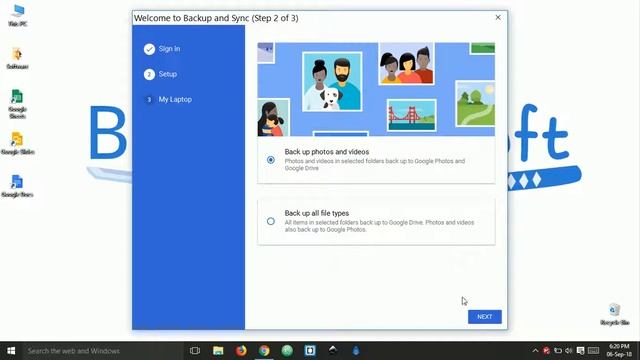Open the Recycle Bin desktop icon
Viewport: 640px width, 360px height.
(614, 314)
